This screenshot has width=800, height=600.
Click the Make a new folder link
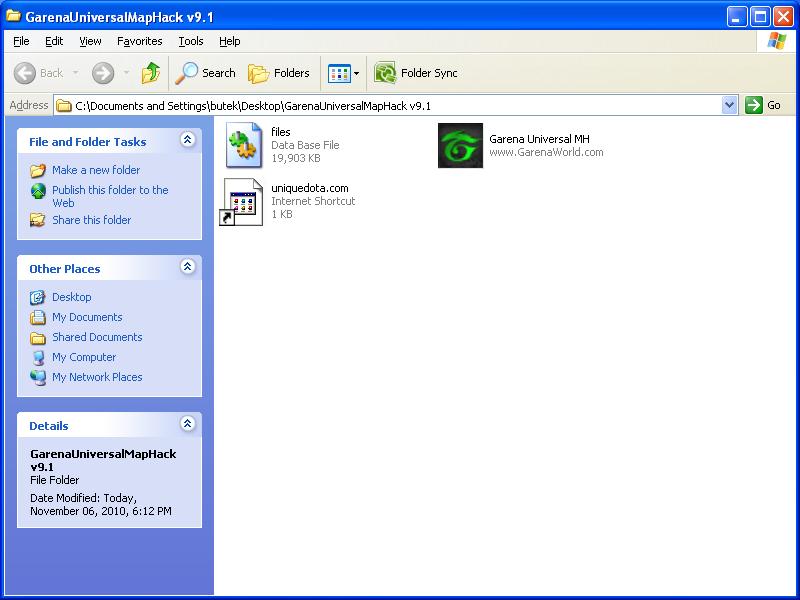[x=96, y=170]
